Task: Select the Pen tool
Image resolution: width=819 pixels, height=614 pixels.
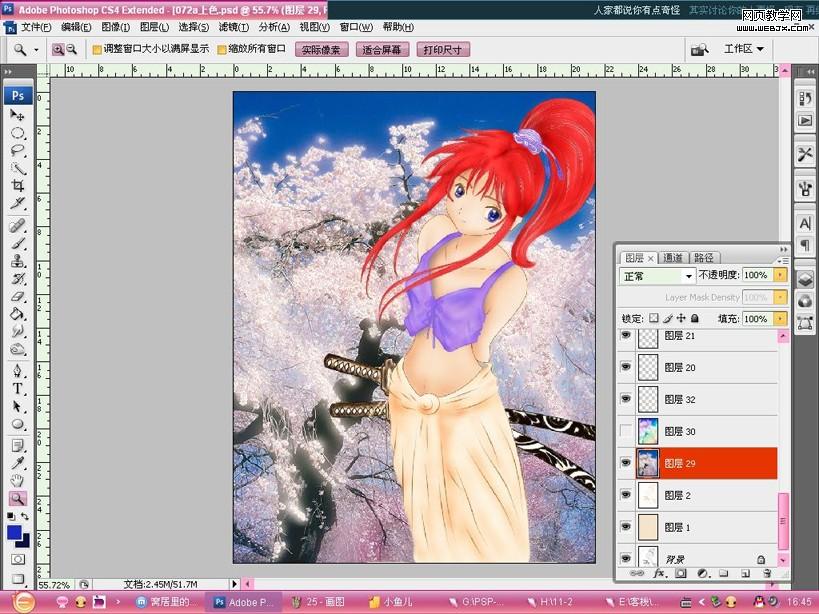Action: (17, 371)
